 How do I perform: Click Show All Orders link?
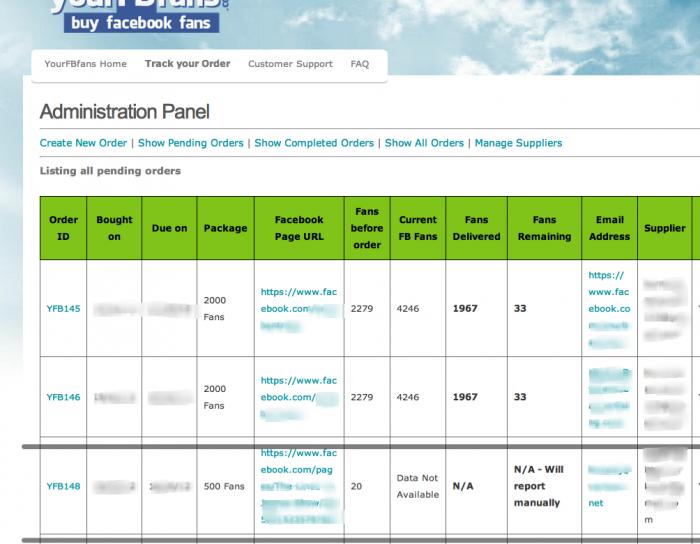coord(424,143)
